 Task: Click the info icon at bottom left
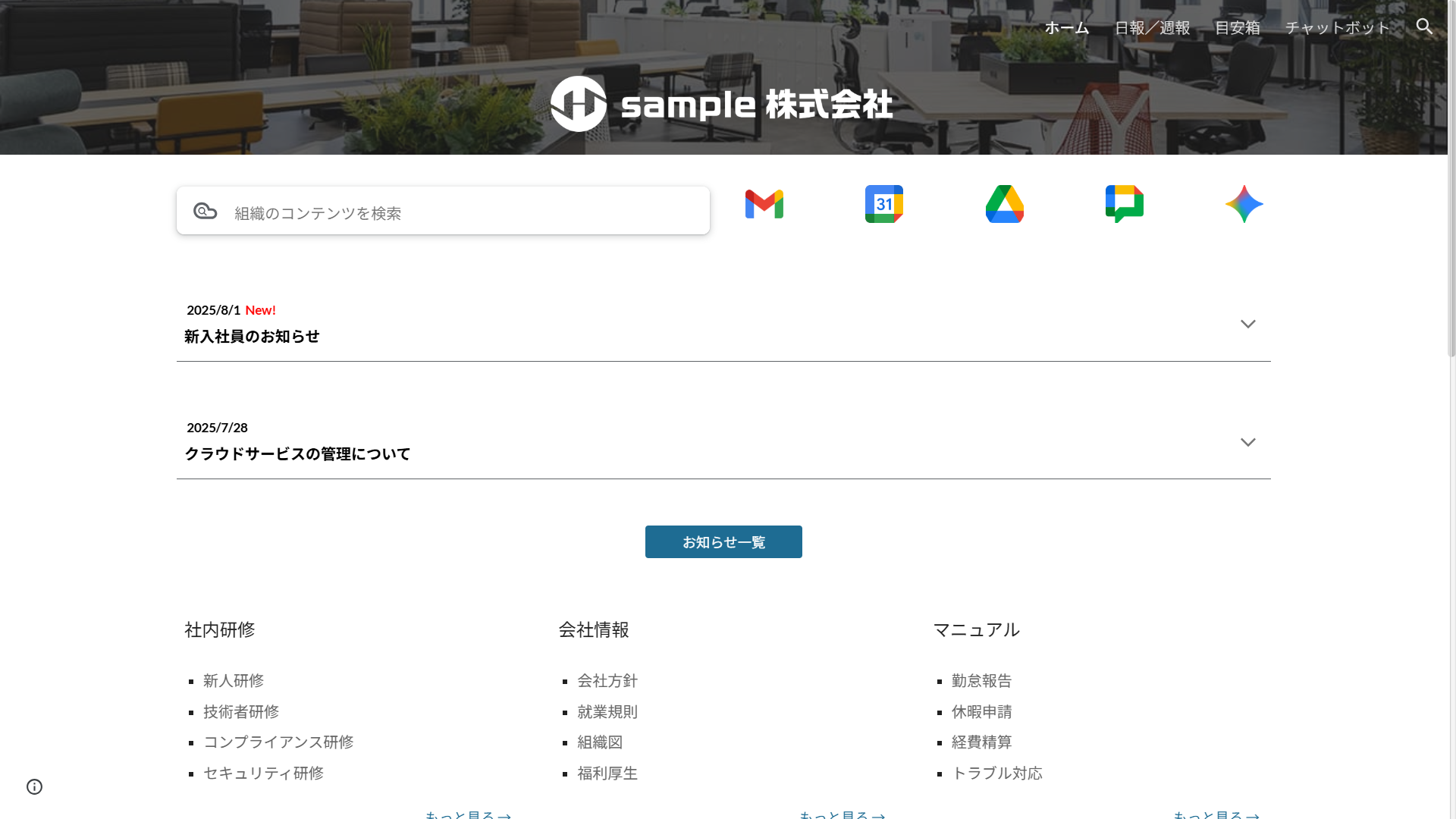tap(34, 786)
